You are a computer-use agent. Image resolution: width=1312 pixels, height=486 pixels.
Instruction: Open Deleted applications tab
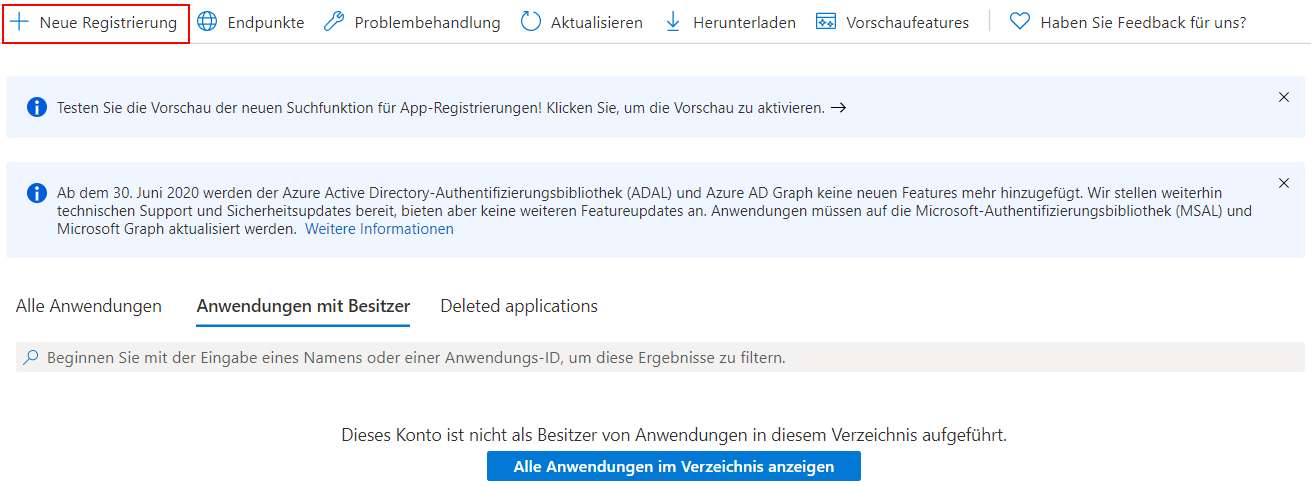click(x=519, y=306)
